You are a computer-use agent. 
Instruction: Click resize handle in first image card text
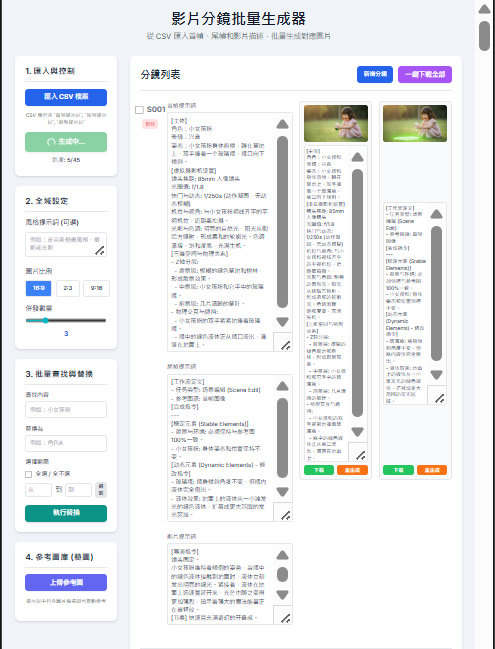[360, 456]
